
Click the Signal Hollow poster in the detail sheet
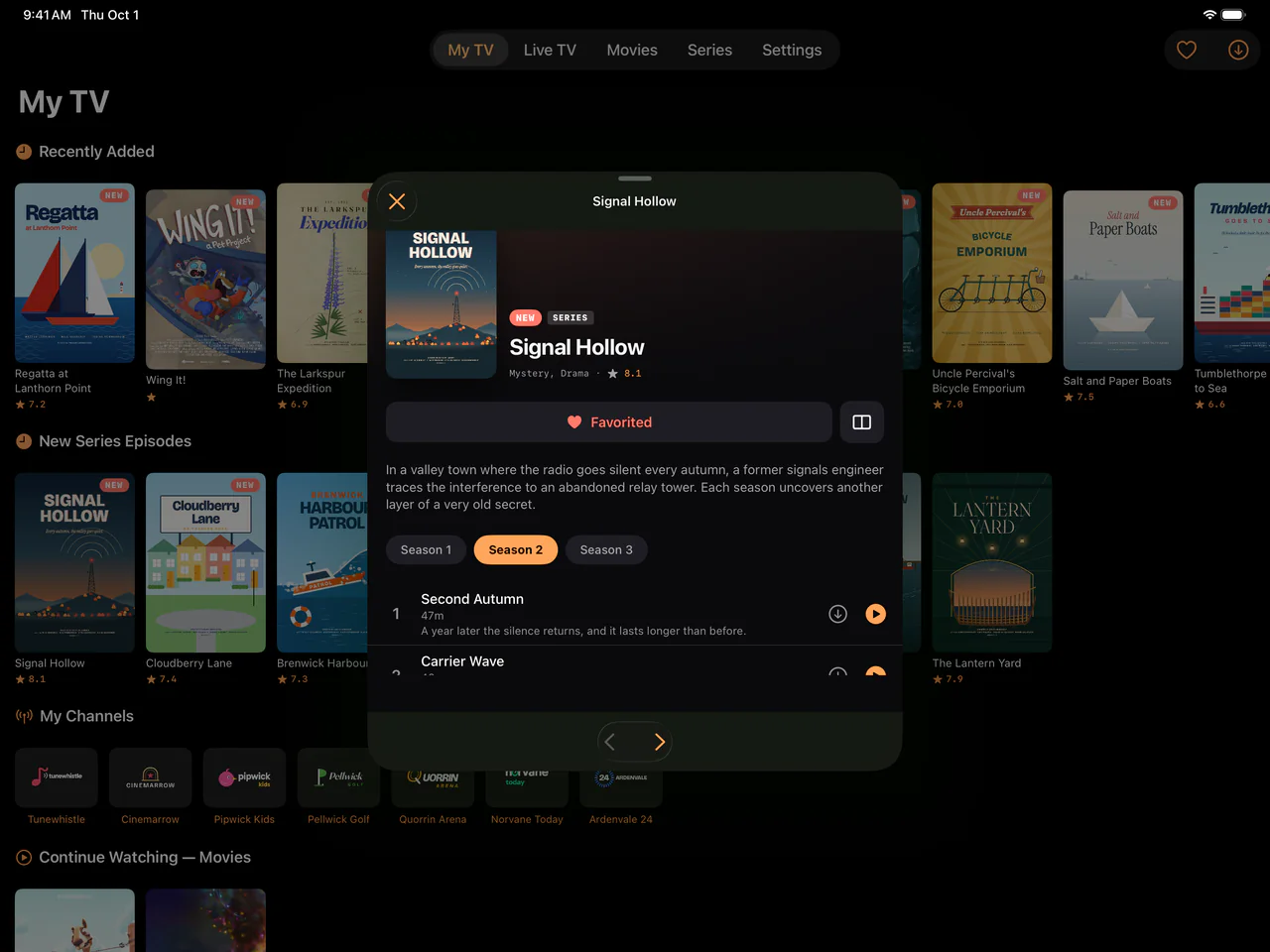click(x=442, y=304)
